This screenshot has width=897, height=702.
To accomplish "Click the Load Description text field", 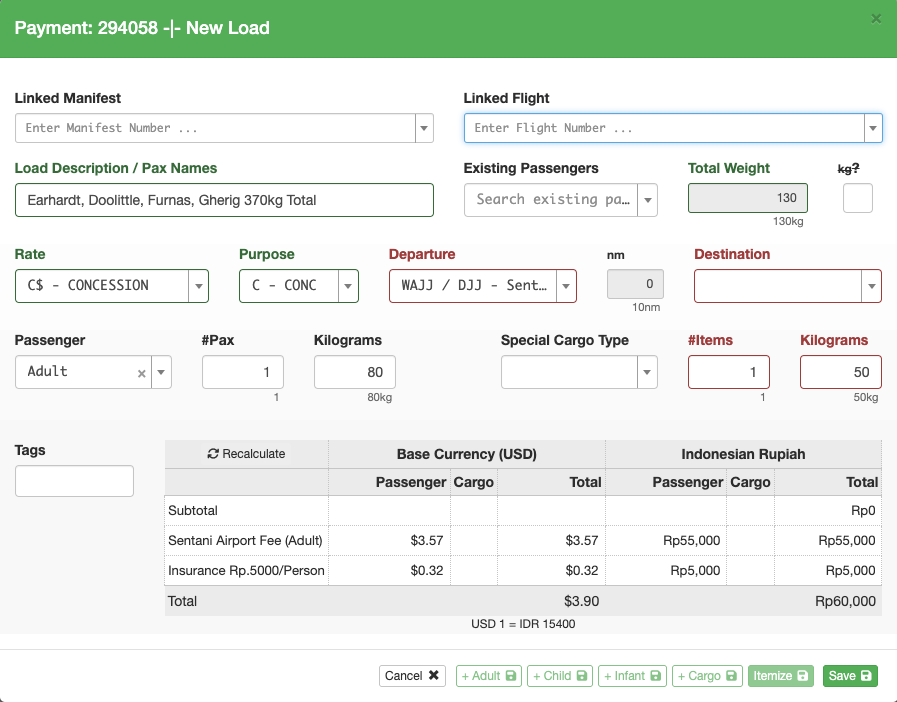I will pyautogui.click(x=224, y=200).
